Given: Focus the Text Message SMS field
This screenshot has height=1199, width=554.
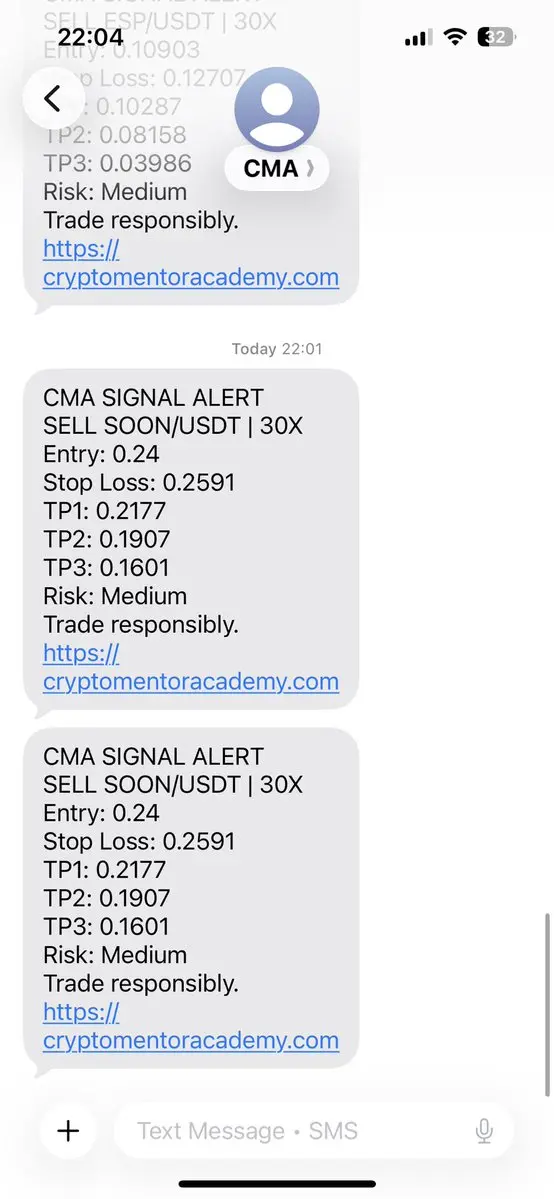Looking at the screenshot, I should pos(314,1131).
